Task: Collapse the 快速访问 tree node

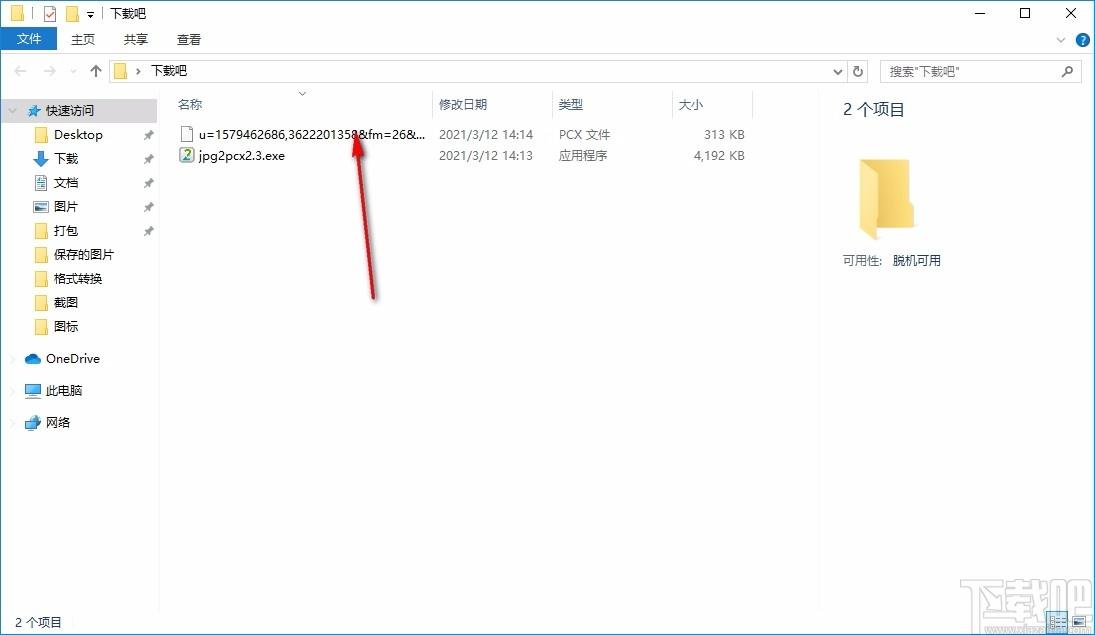Action: click(13, 110)
